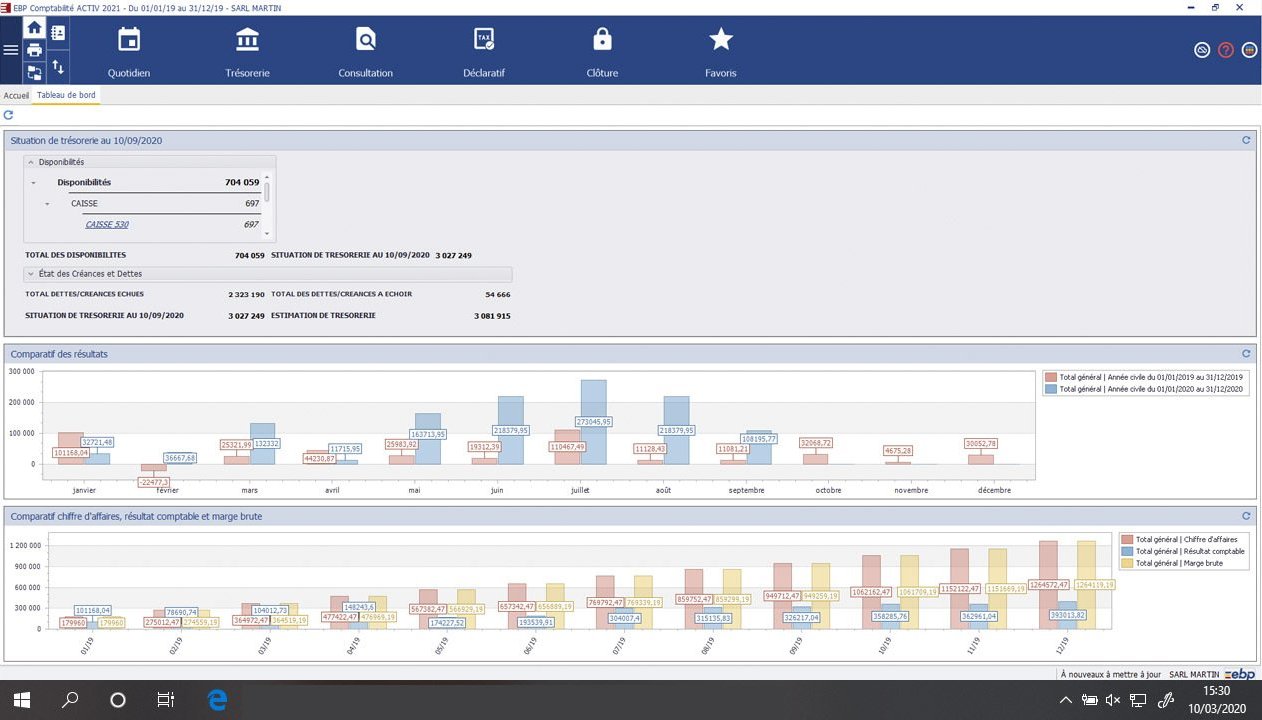This screenshot has width=1262, height=720.
Task: Click the red 2019 legend color swatch
Action: (1051, 377)
